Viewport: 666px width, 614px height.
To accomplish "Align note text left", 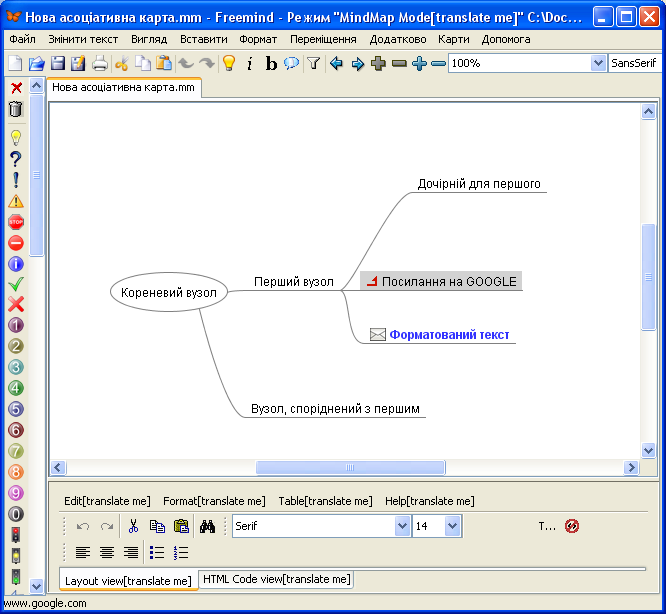I will click(x=83, y=552).
